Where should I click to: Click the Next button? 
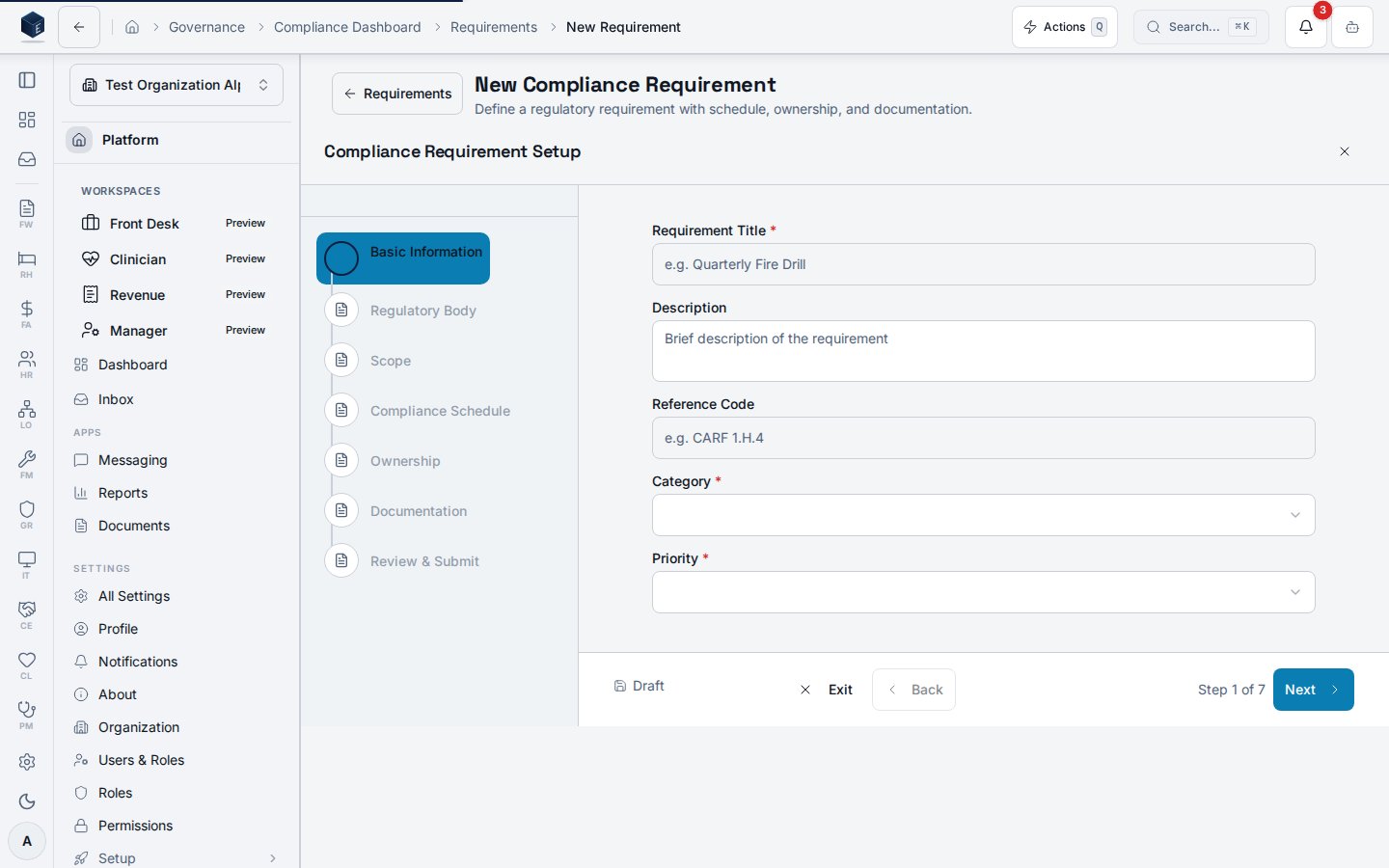pyautogui.click(x=1313, y=690)
